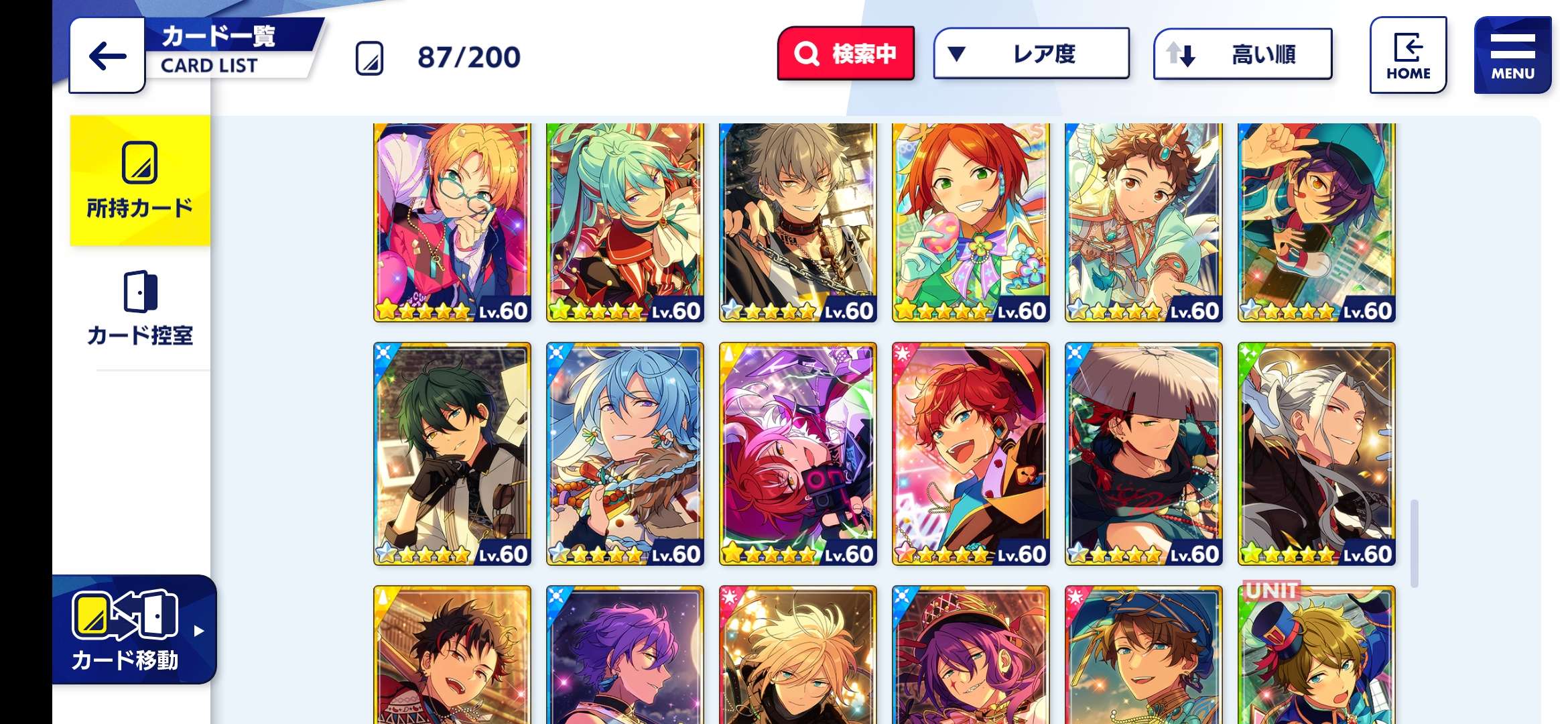
Task: Select the orange-haired glasses card
Action: click(452, 222)
